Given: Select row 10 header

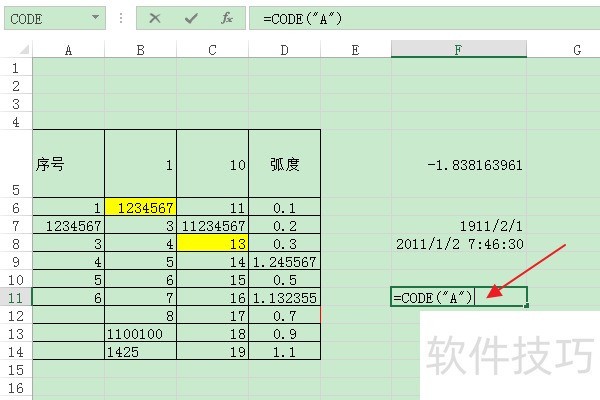Looking at the screenshot, I should tap(16, 279).
